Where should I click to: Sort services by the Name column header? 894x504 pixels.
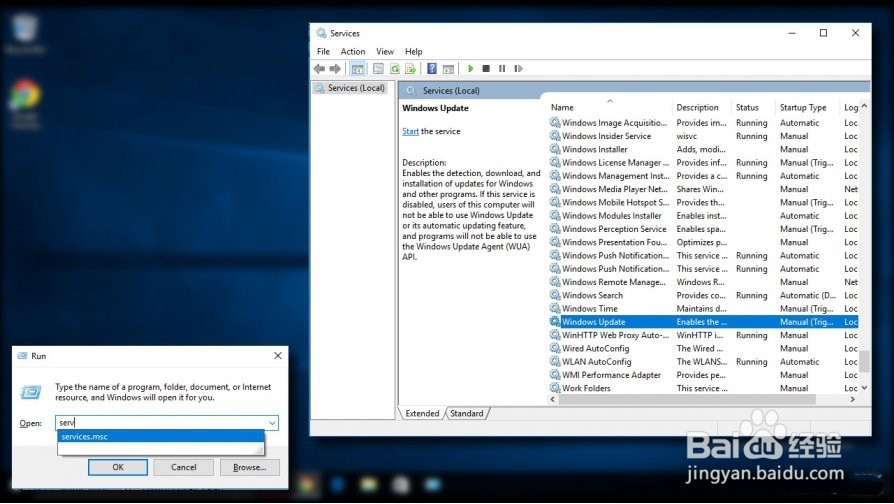[x=608, y=107]
